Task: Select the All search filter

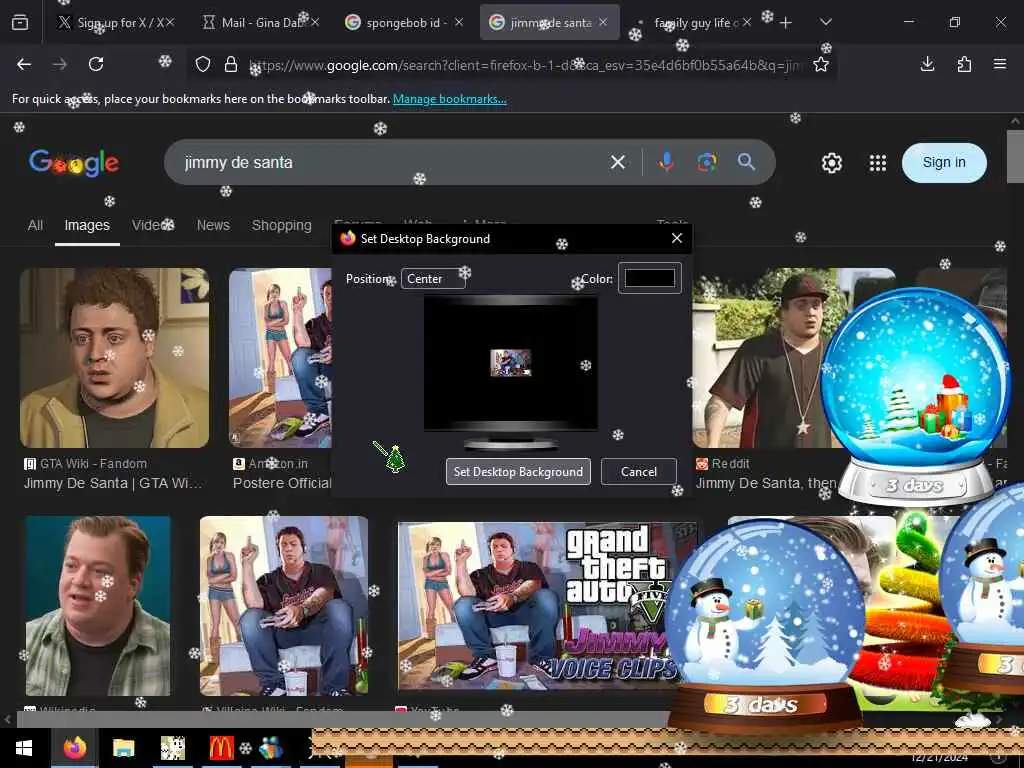Action: click(35, 225)
